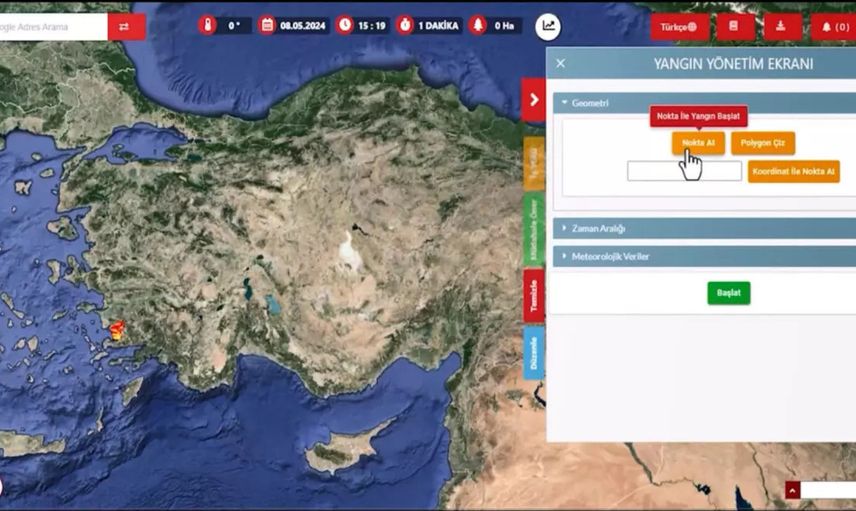This screenshot has width=856, height=511.
Task: Click the stopwatch interval icon
Action: (405, 25)
